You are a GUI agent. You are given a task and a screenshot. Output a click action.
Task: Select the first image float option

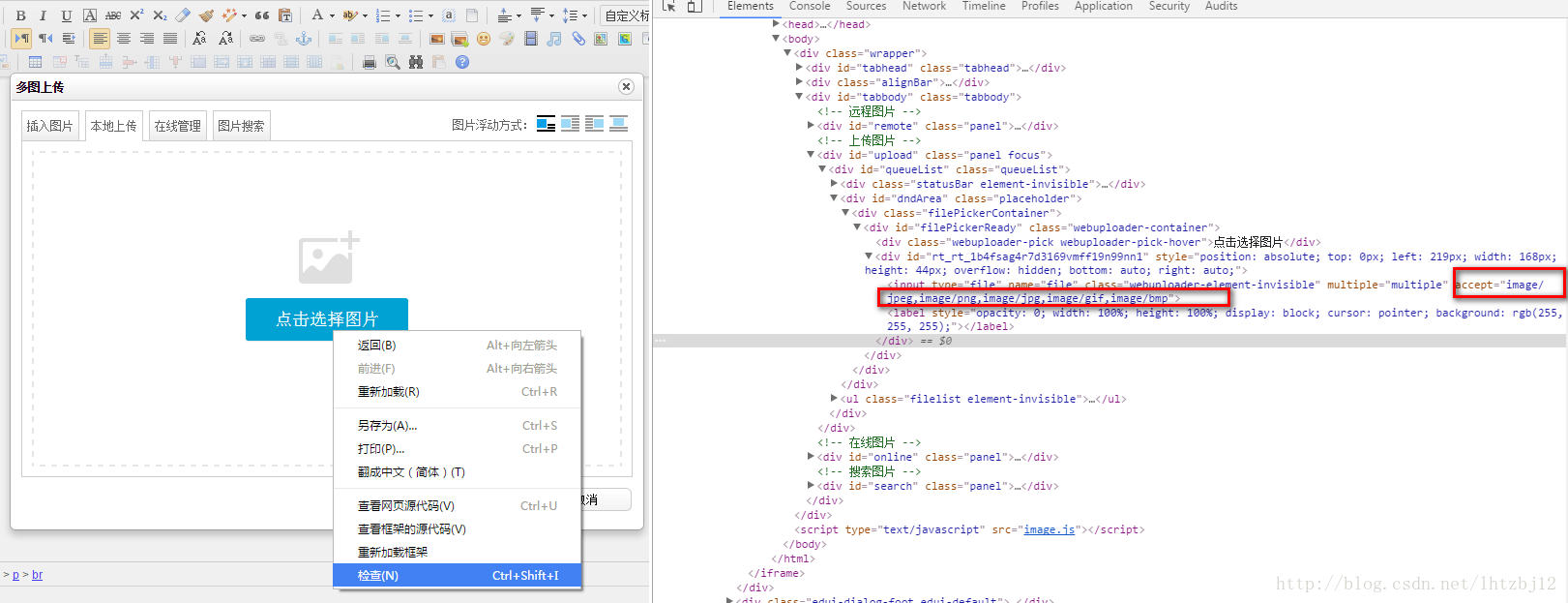(546, 124)
